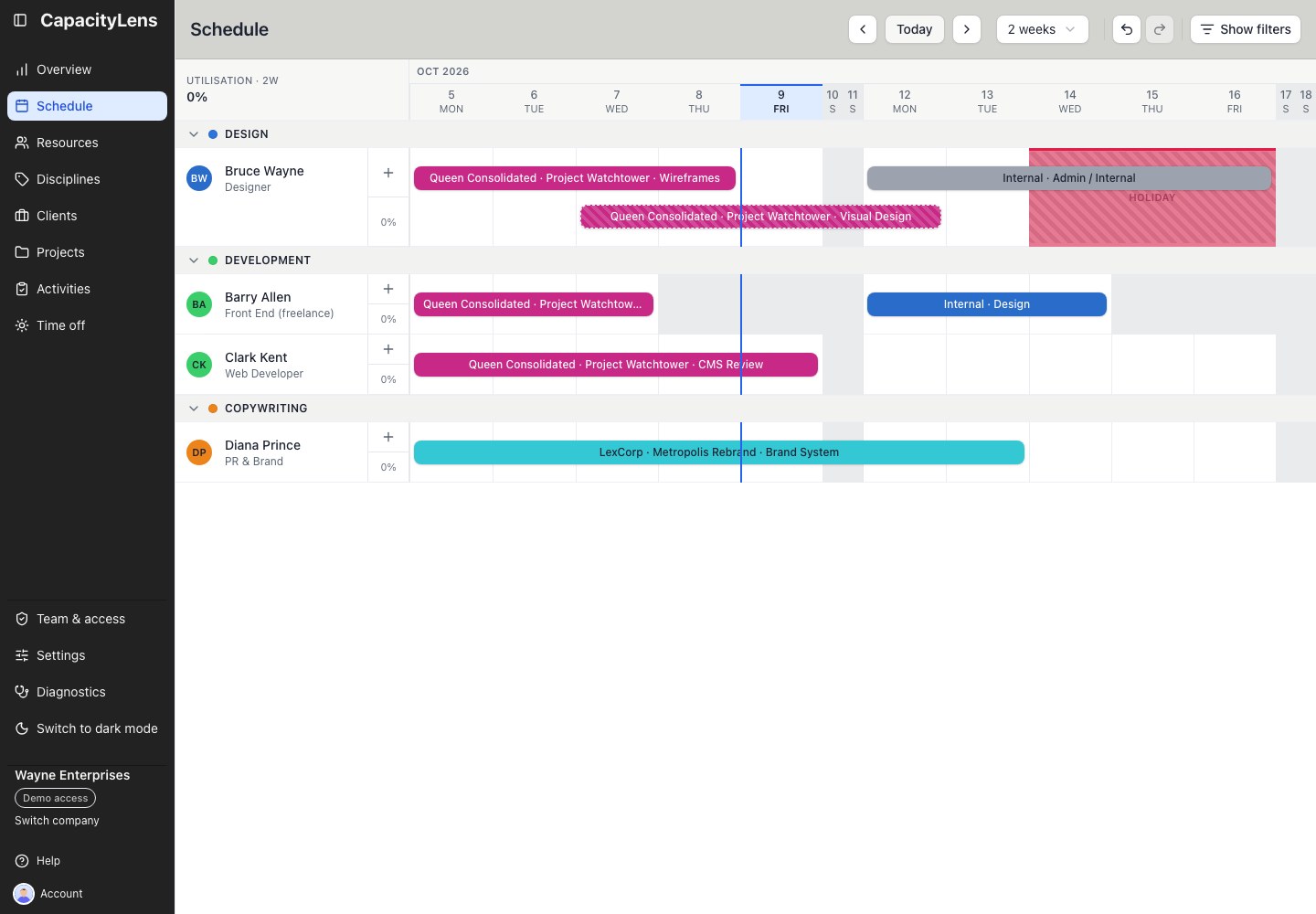The height and width of the screenshot is (914, 1316).
Task: Go to the previous period arrow
Action: tap(863, 29)
